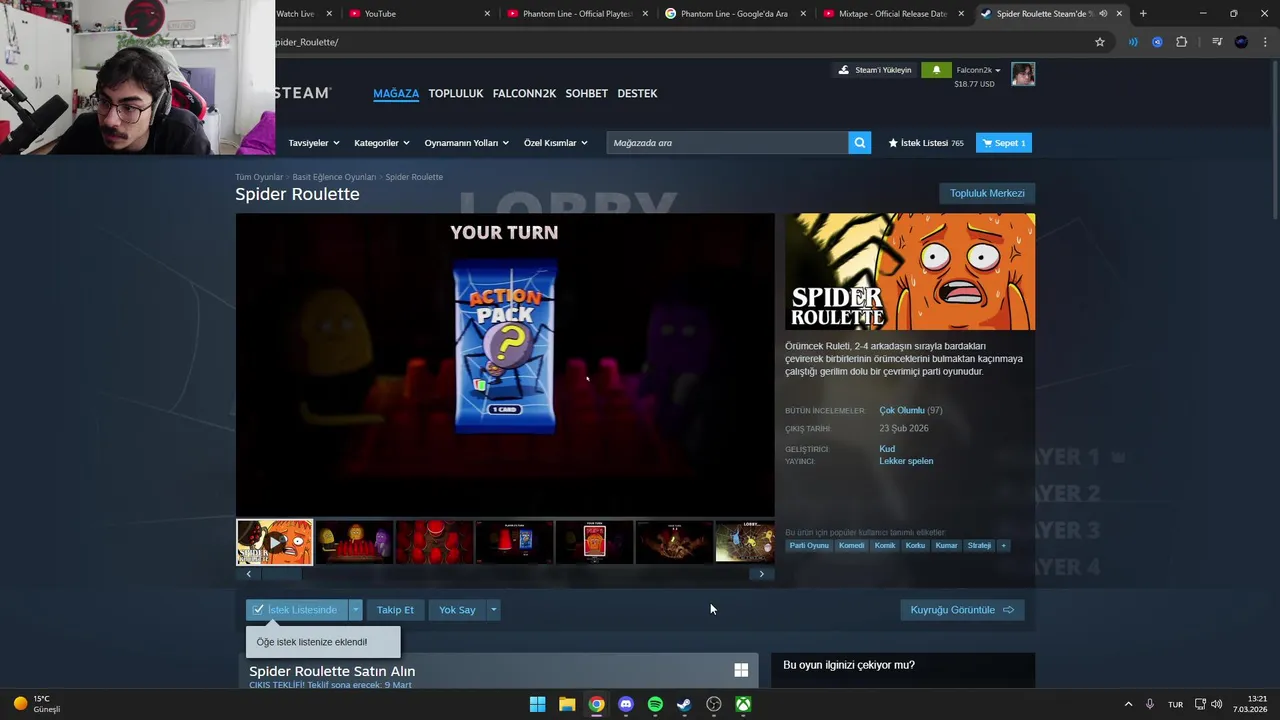
Task: Open publisher Lekker spelen link
Action: click(x=906, y=461)
